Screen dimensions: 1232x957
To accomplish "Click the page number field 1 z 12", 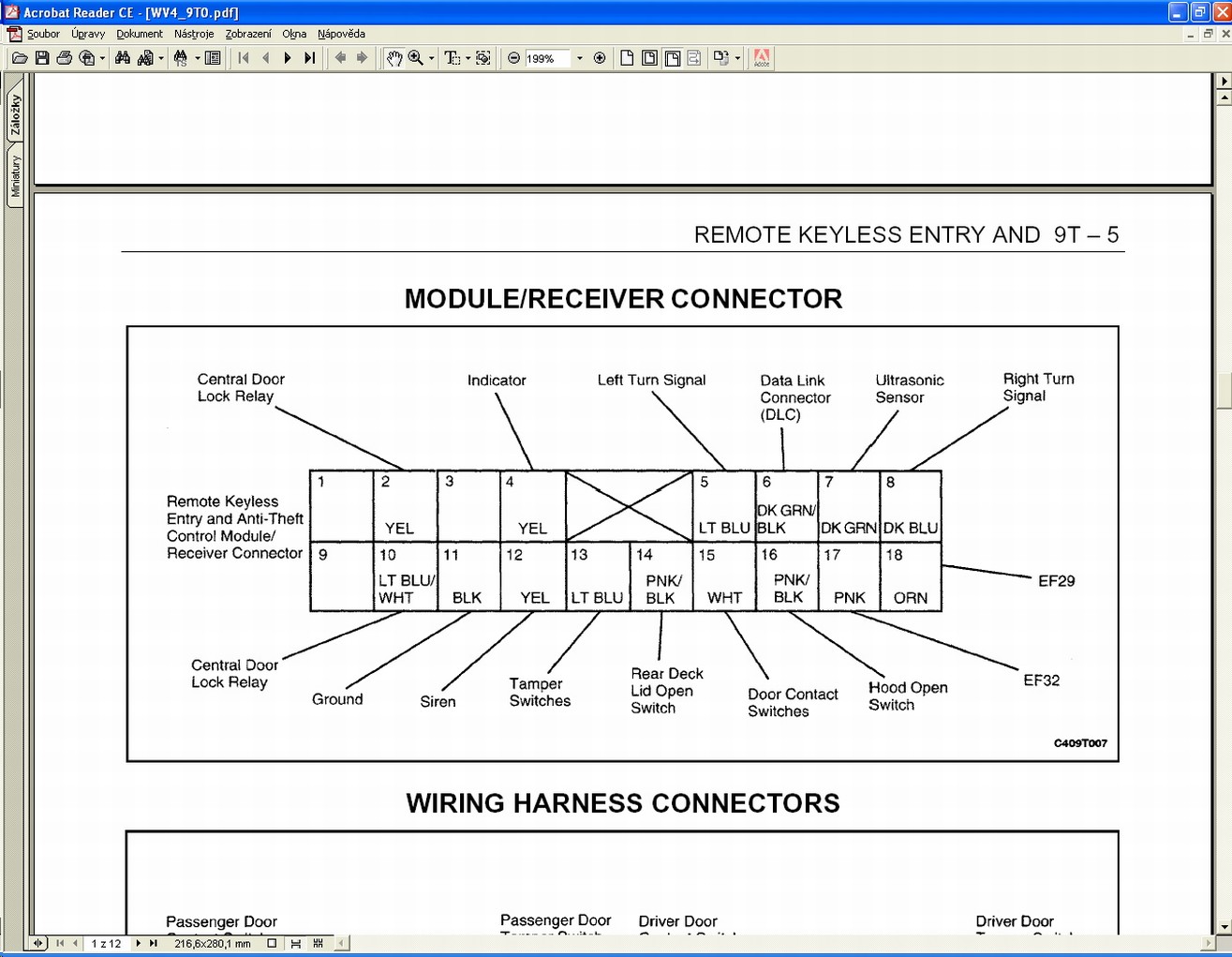I will pyautogui.click(x=106, y=944).
